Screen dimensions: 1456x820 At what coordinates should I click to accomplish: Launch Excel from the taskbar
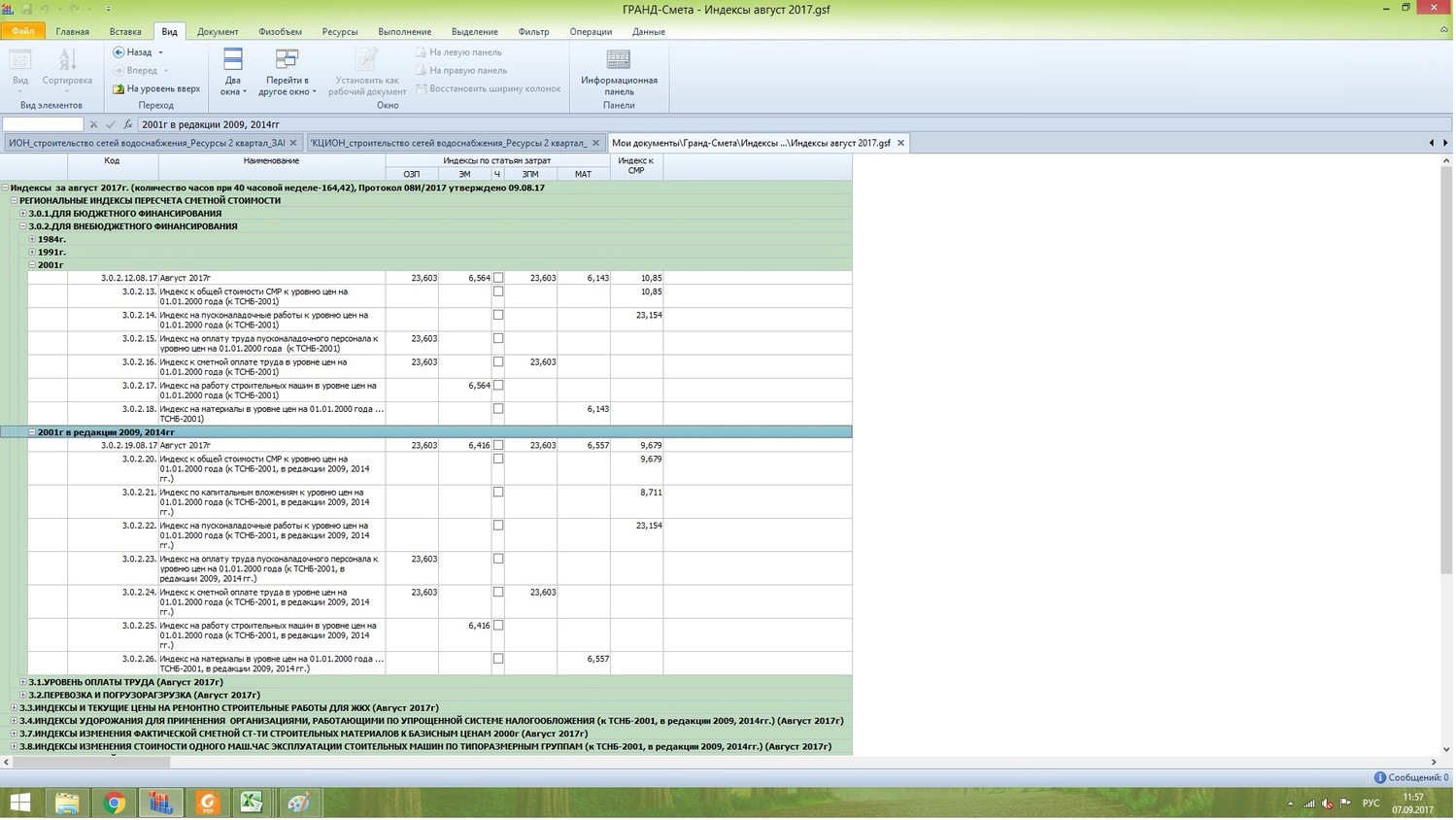click(x=252, y=803)
